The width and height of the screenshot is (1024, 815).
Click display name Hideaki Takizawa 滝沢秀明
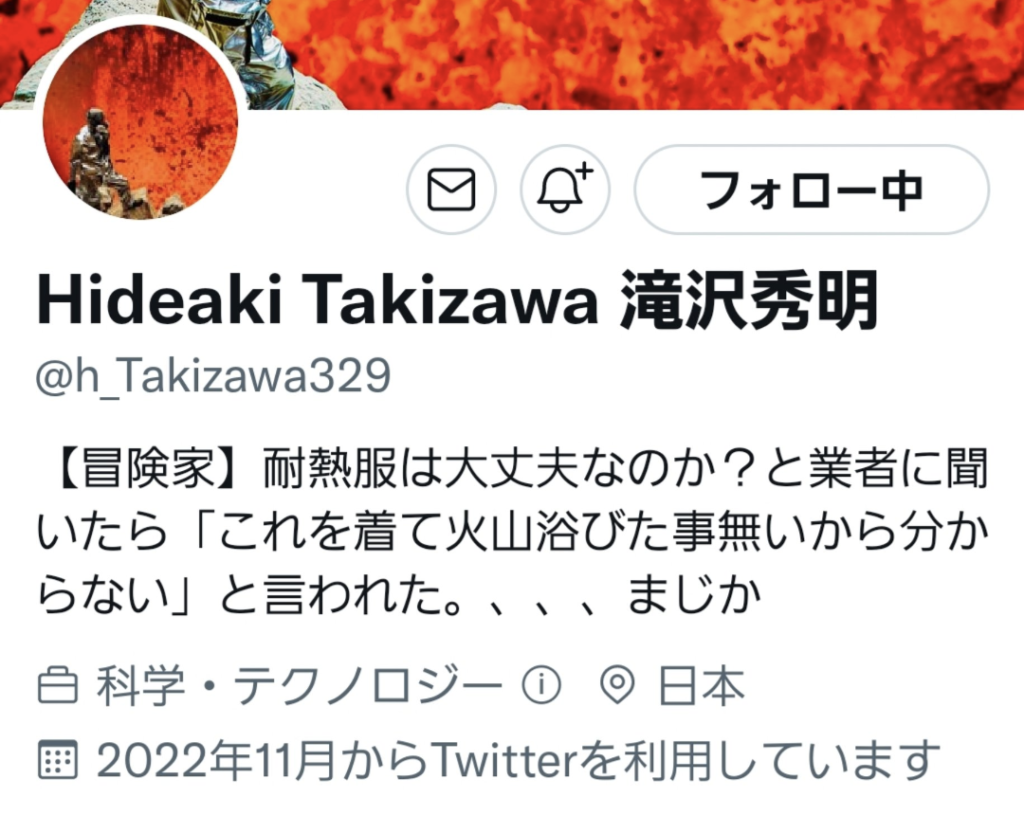[x=457, y=301]
